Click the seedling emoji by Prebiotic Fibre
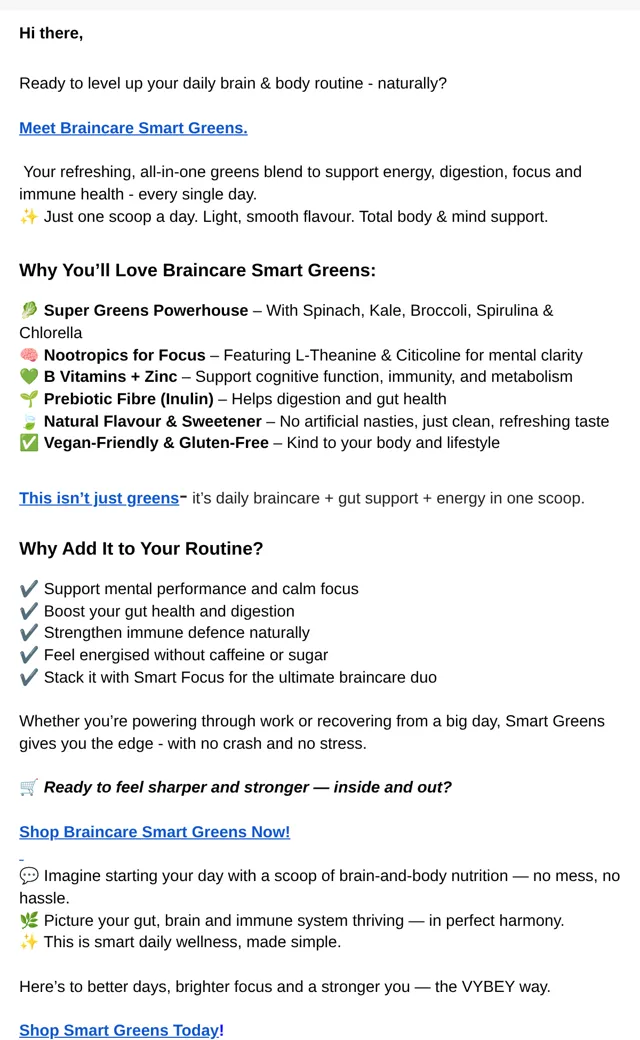The width and height of the screenshot is (640, 1040). (x=29, y=399)
